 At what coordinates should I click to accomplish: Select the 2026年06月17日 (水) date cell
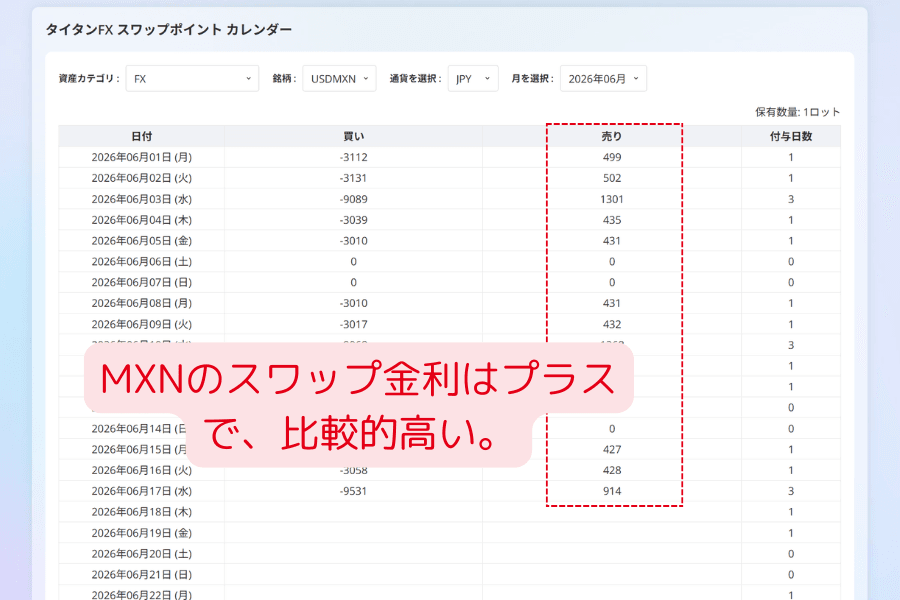(141, 491)
